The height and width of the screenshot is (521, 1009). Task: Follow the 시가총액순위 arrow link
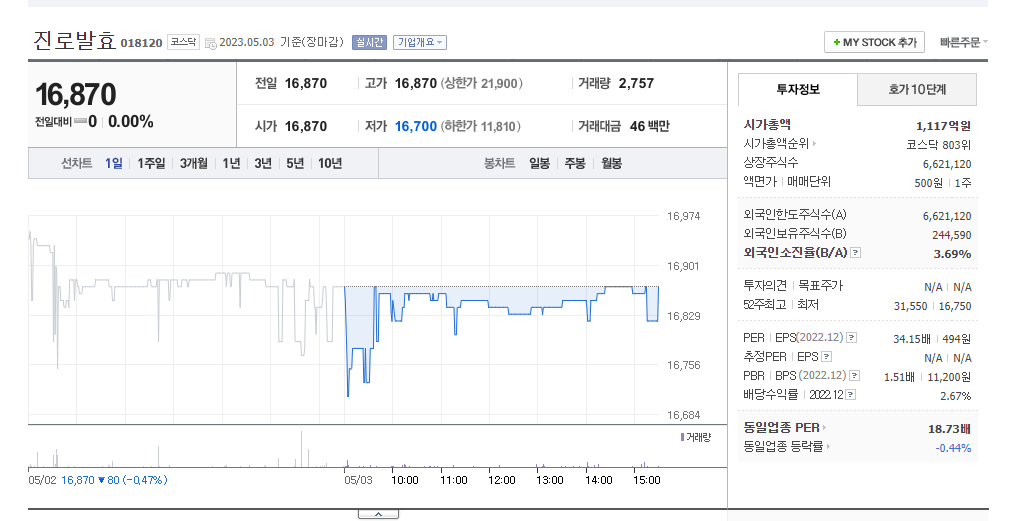coord(814,144)
